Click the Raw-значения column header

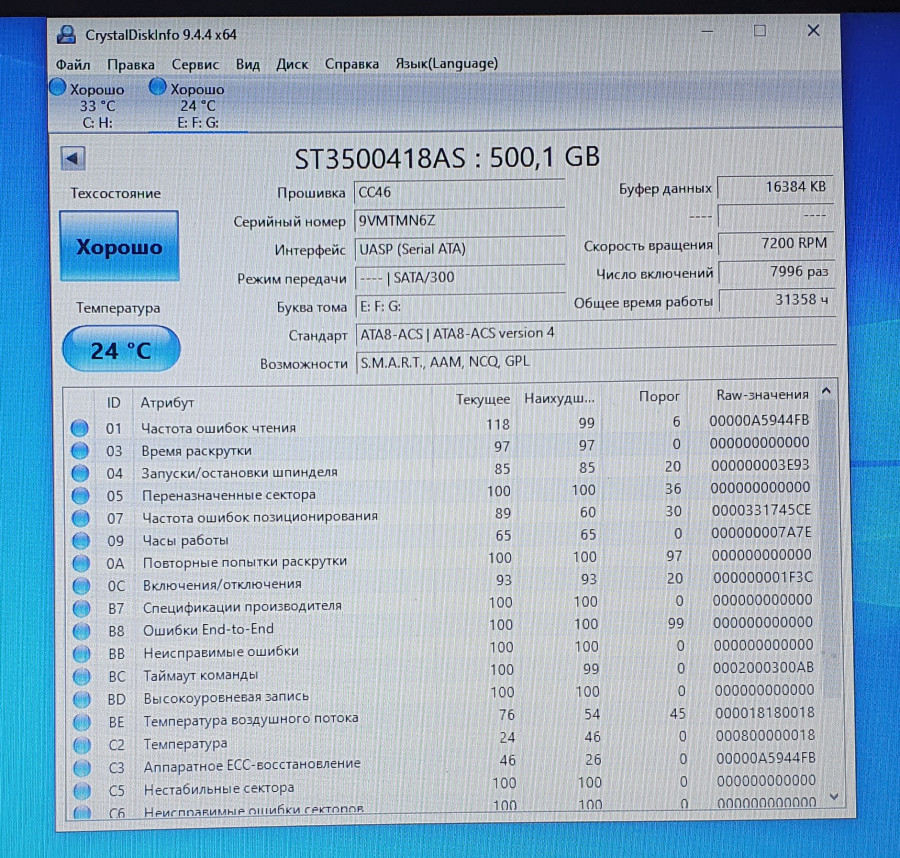[x=754, y=395]
